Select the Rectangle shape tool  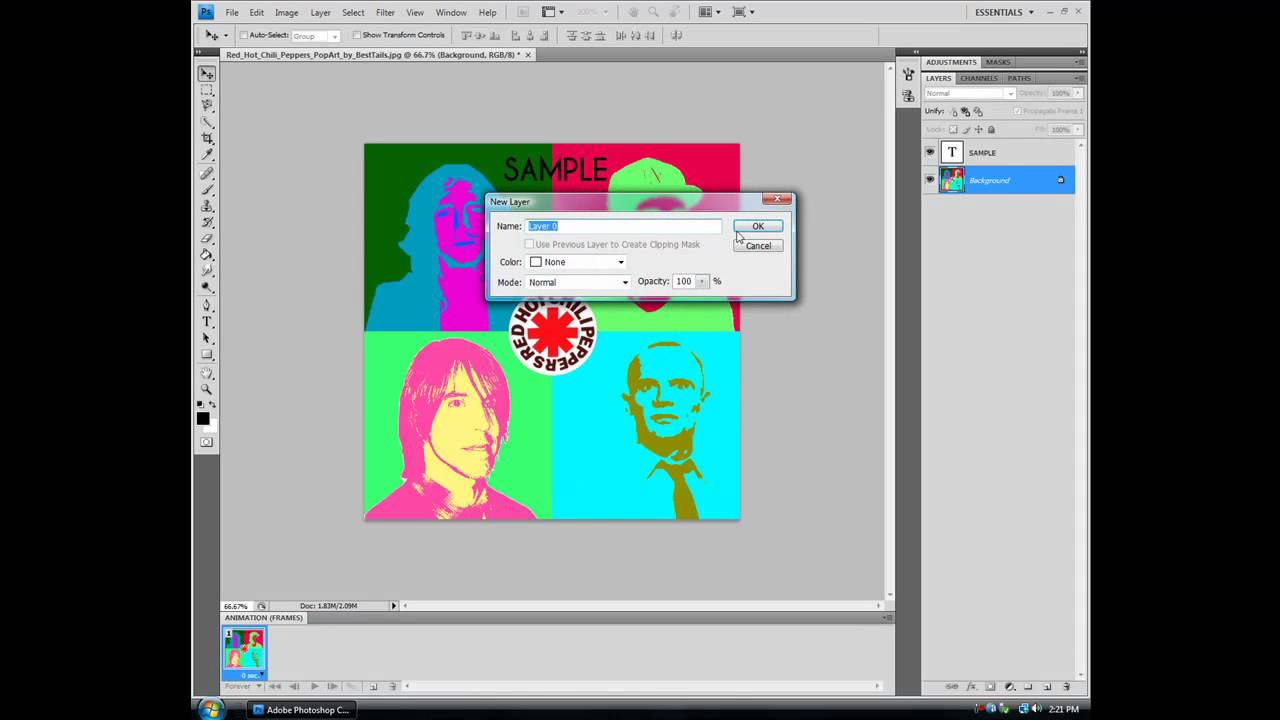[207, 354]
